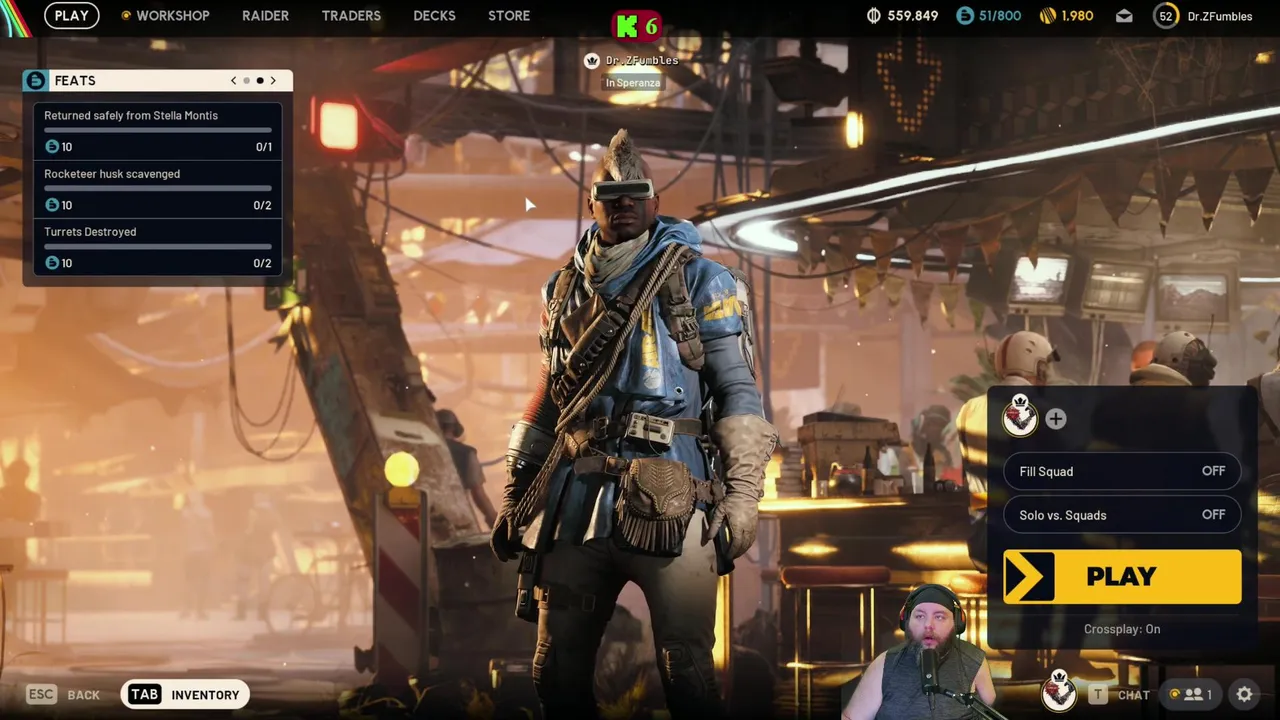The width and height of the screenshot is (1280, 720).
Task: Click the blue token icon beside 51/800
Action: tap(965, 16)
